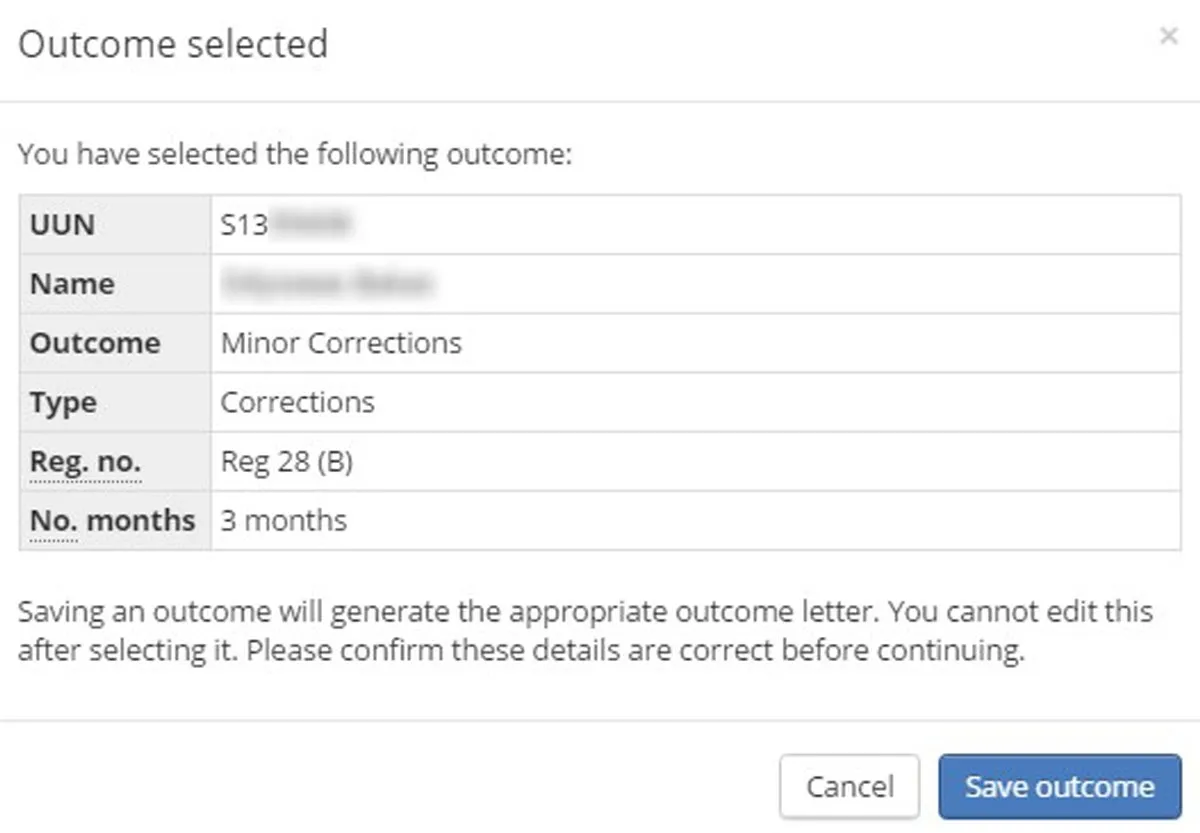Click inside the outcome details table
The image size is (1200, 833).
pyautogui.click(x=600, y=372)
